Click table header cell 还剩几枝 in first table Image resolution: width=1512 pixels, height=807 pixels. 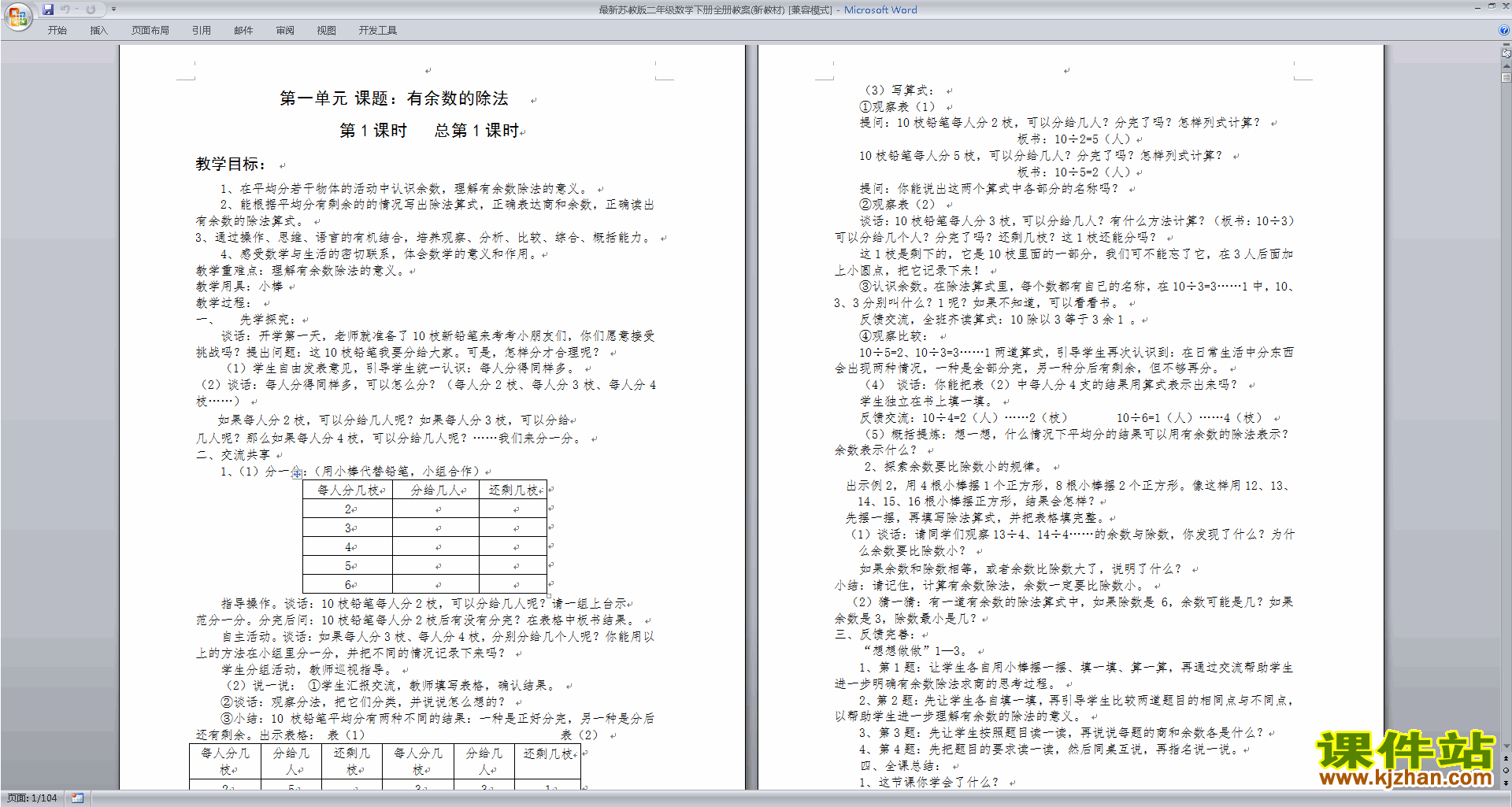513,490
